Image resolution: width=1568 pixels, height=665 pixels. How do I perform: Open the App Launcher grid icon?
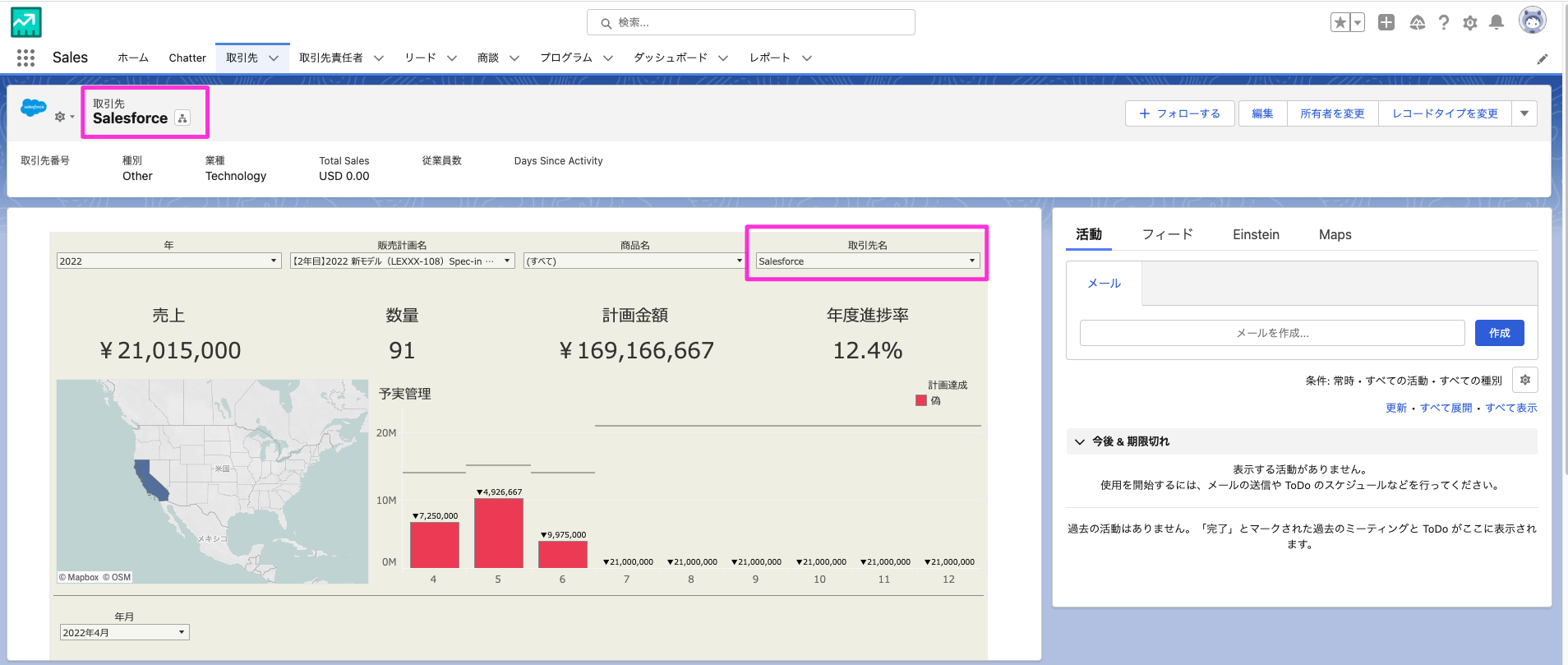(25, 58)
